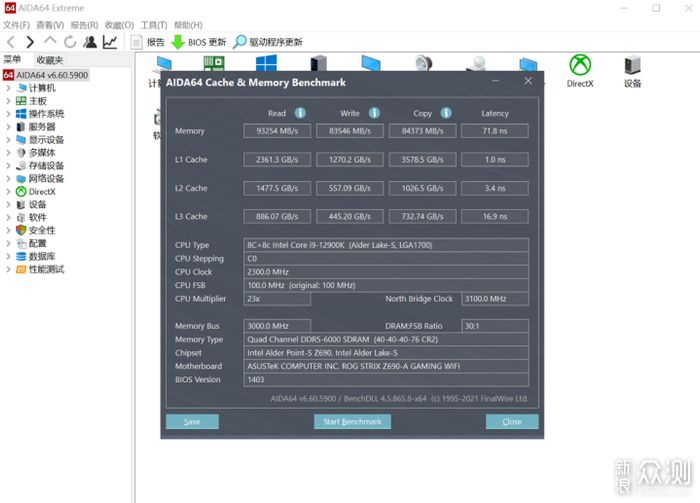Click the Start Benchmark button
700x503 pixels.
point(352,422)
